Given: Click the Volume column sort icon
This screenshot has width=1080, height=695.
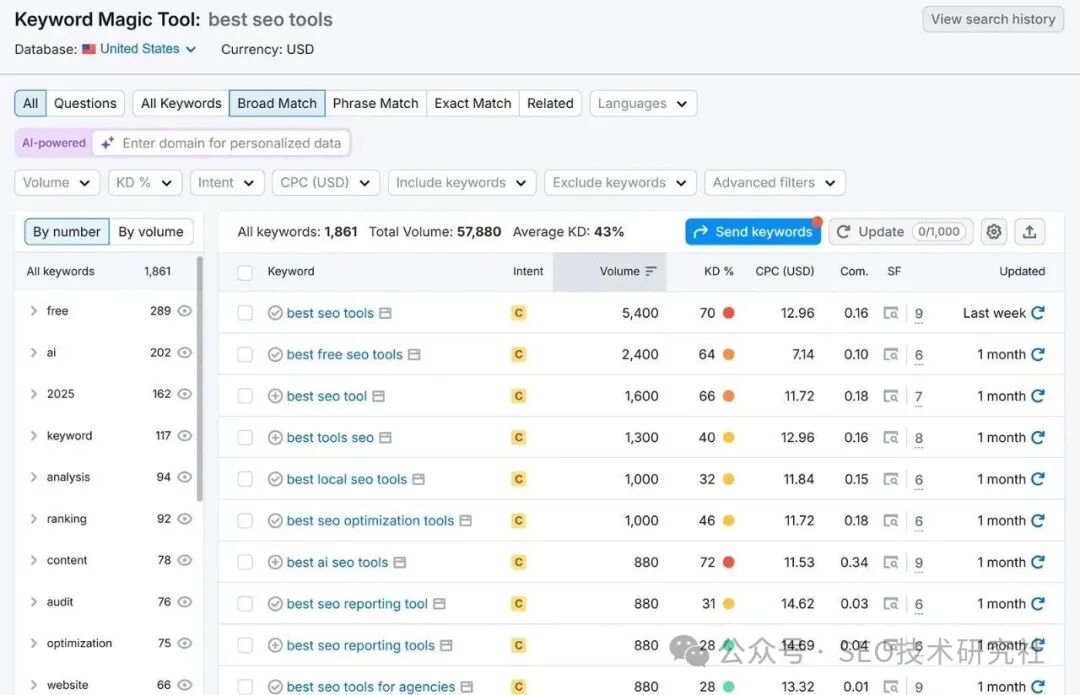Looking at the screenshot, I should point(651,271).
